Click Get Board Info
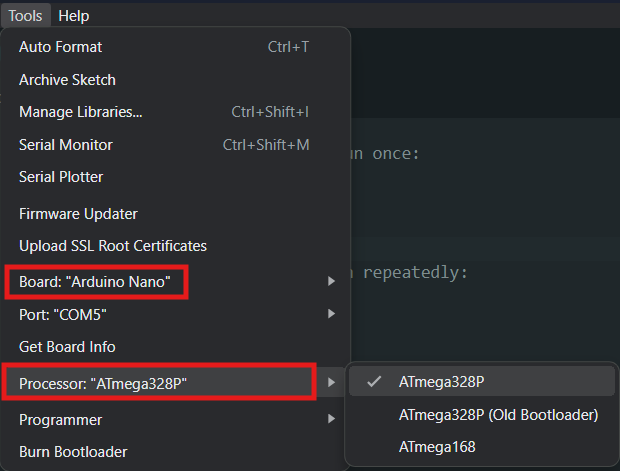Image resolution: width=620 pixels, height=471 pixels. [67, 347]
